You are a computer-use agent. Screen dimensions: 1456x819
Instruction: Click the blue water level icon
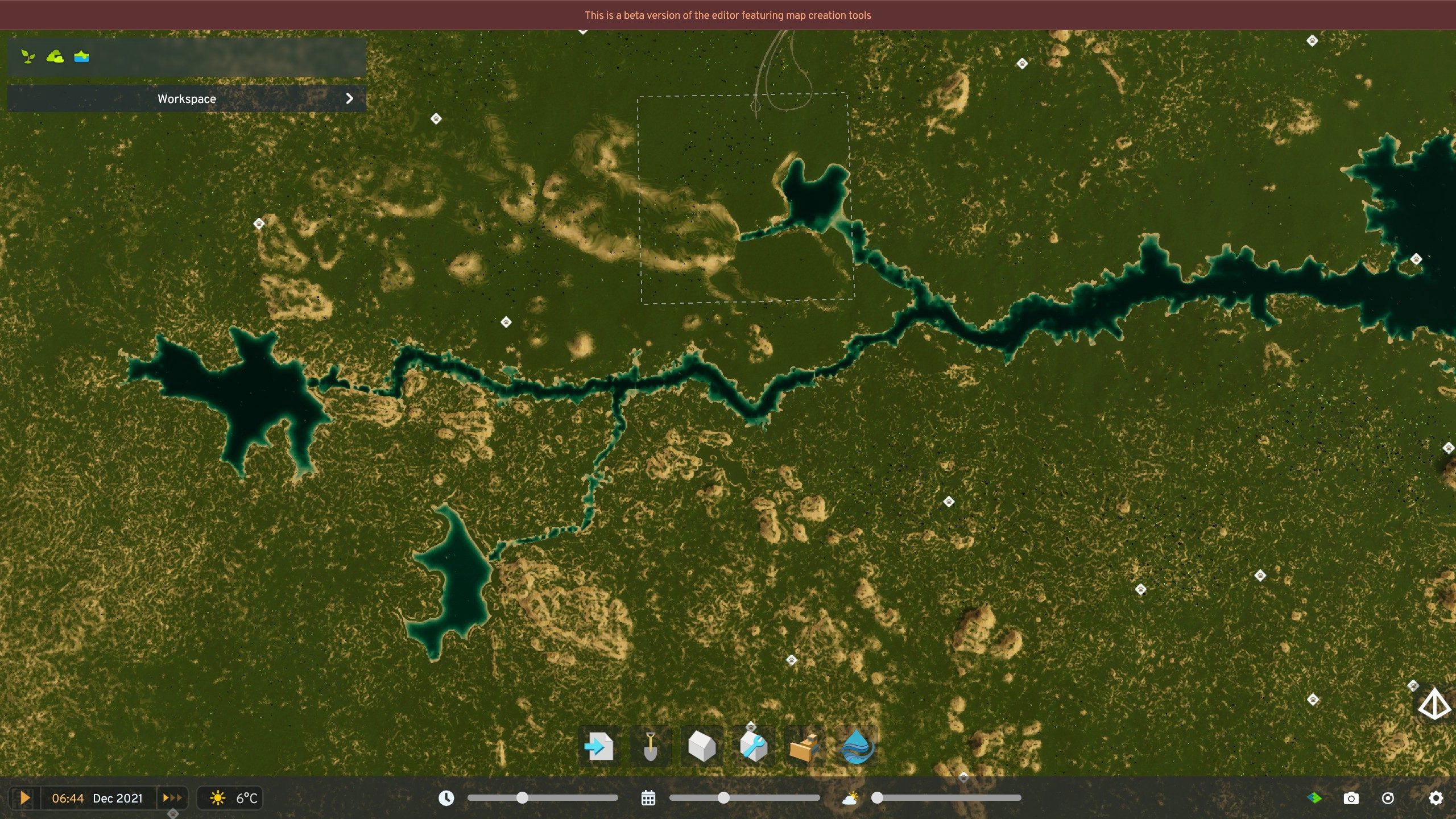point(82,56)
